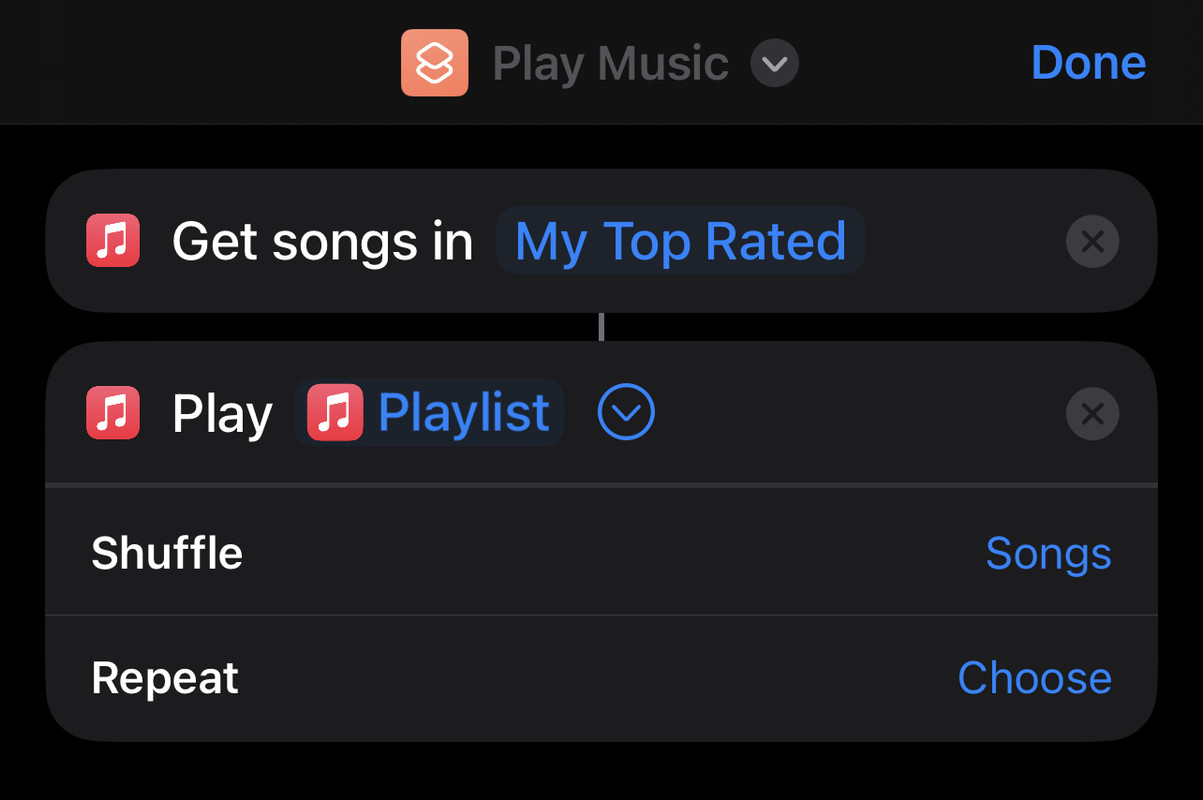Tap the connector line between the two actions
The height and width of the screenshot is (800, 1203).
point(601,327)
